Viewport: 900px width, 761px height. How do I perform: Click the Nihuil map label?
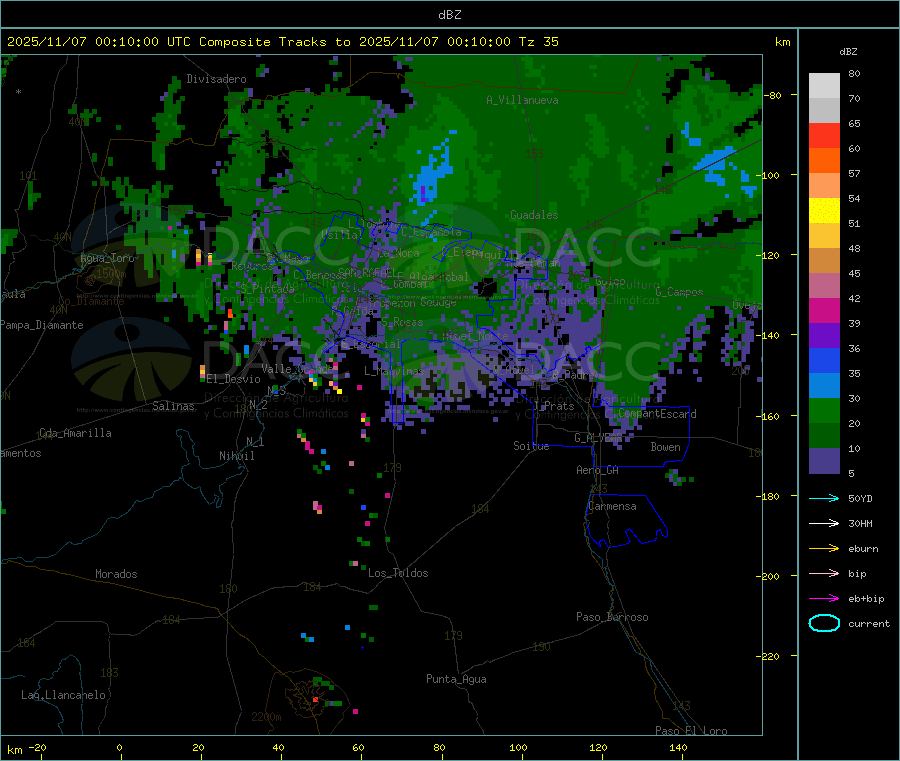click(x=236, y=456)
